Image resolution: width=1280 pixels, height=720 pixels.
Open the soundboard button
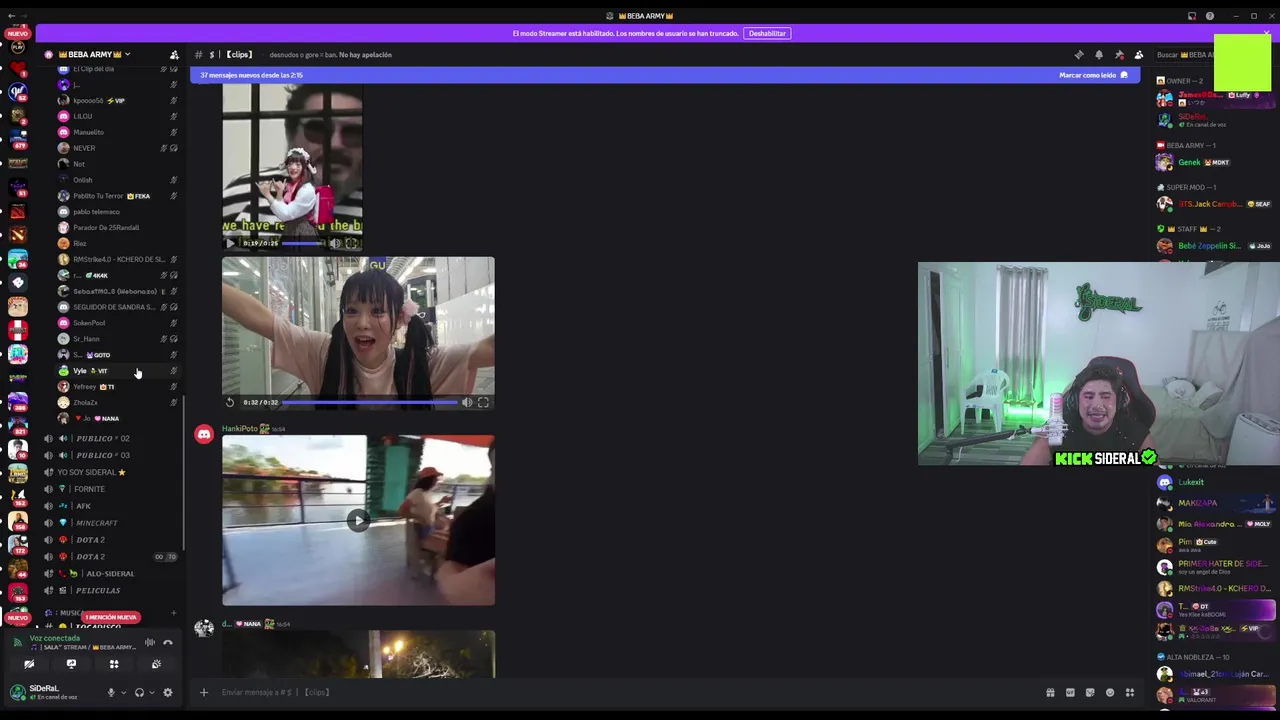[x=156, y=665]
